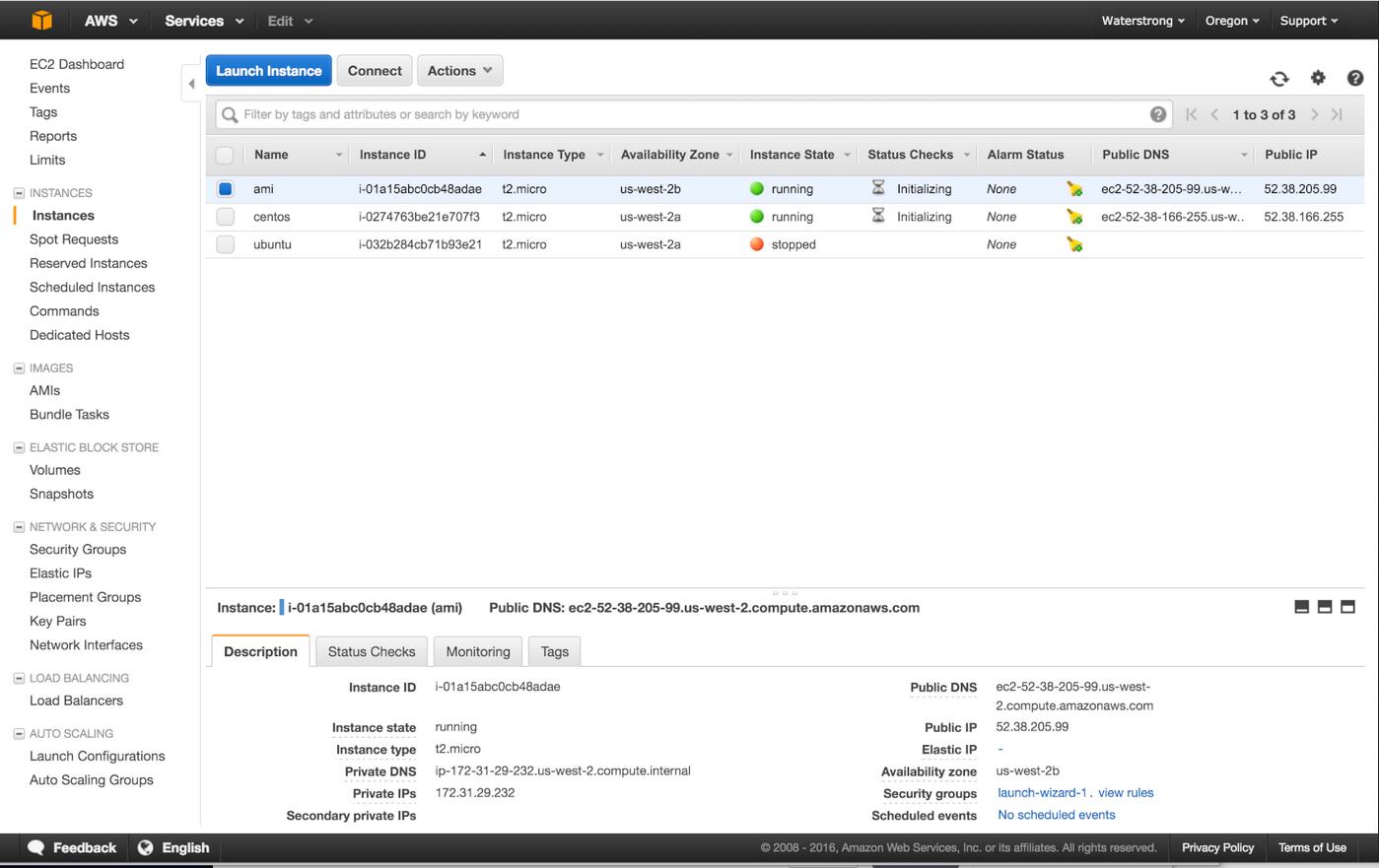Collapse the NETWORK & SECURITY section
Viewport: 1379px width, 868px height.
pyautogui.click(x=19, y=527)
